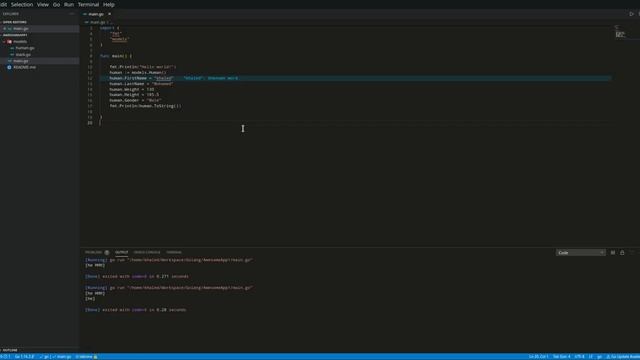Image resolution: width=640 pixels, height=360 pixels.
Task: Open the README.md file
Action: pos(24,67)
